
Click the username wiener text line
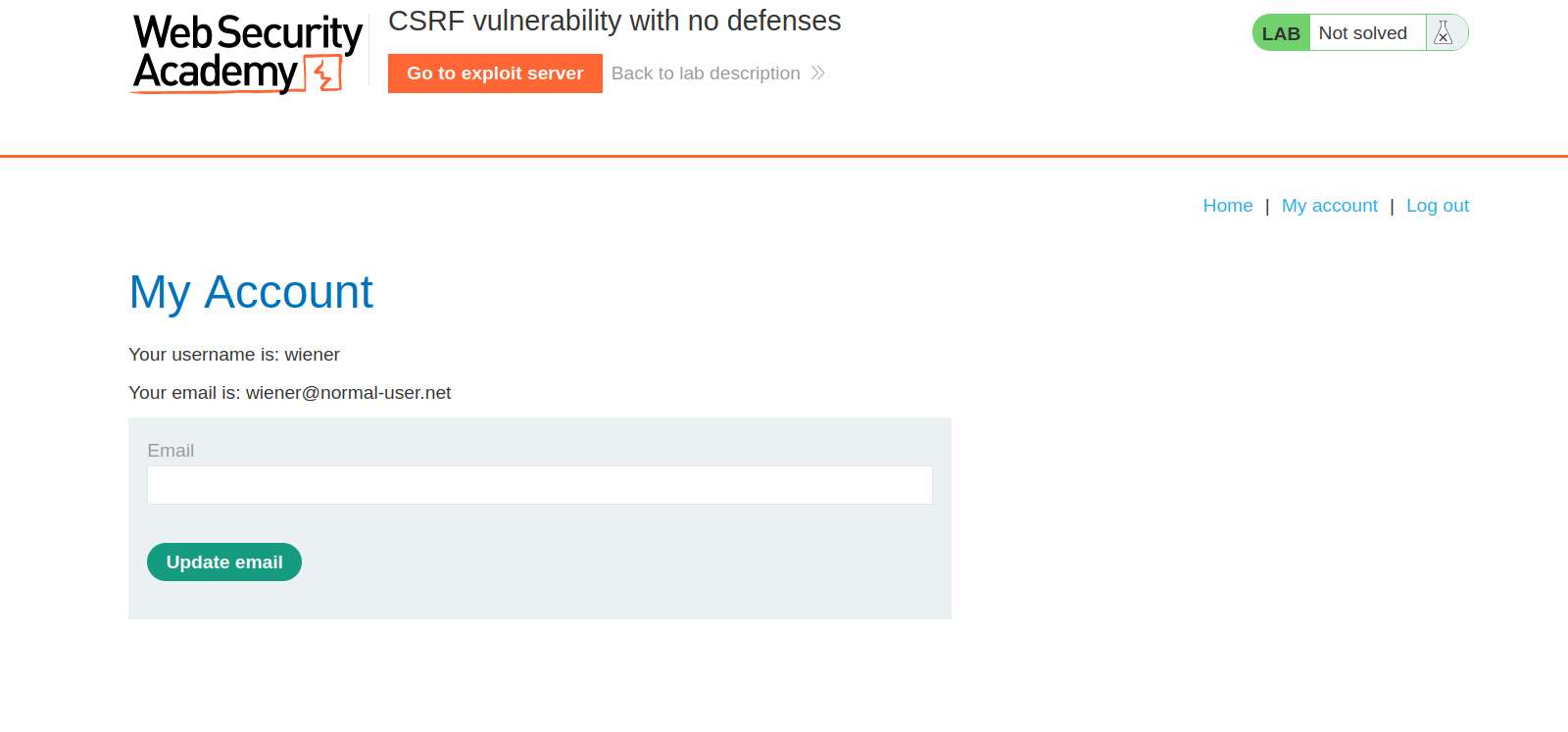coord(234,355)
